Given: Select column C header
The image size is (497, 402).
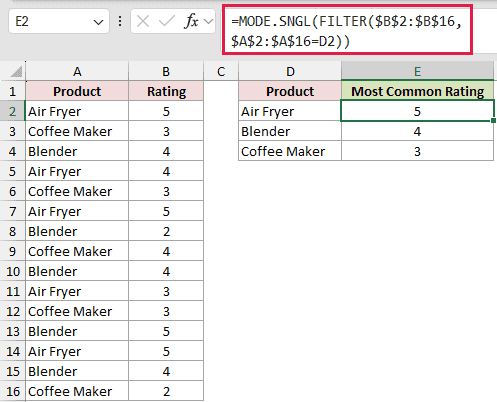Looking at the screenshot, I should coord(221,72).
